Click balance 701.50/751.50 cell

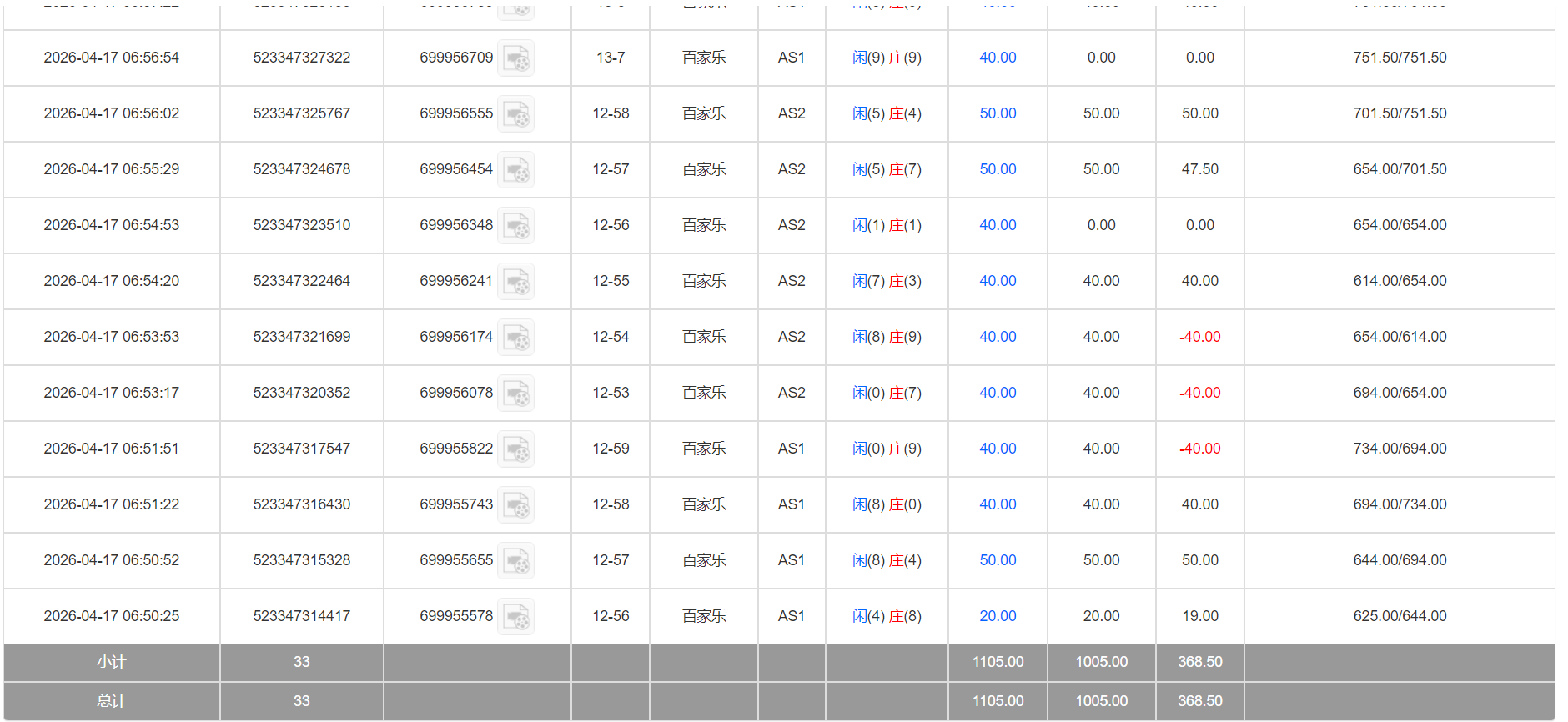pyautogui.click(x=1400, y=113)
